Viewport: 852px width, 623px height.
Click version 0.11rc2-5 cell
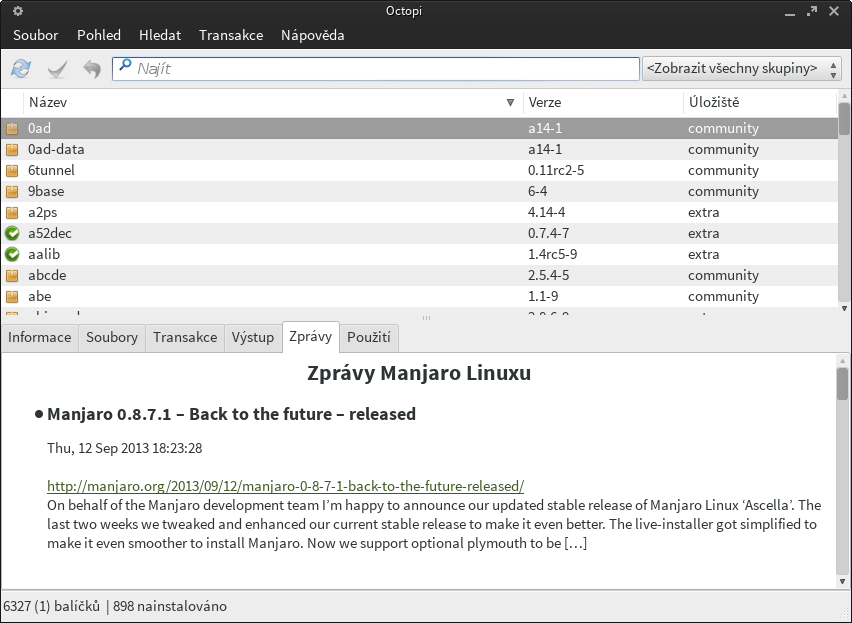(x=556, y=171)
